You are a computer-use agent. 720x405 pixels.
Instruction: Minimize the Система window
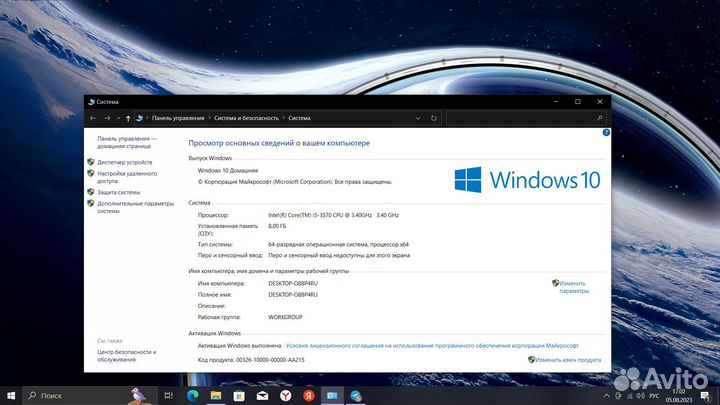(x=556, y=102)
